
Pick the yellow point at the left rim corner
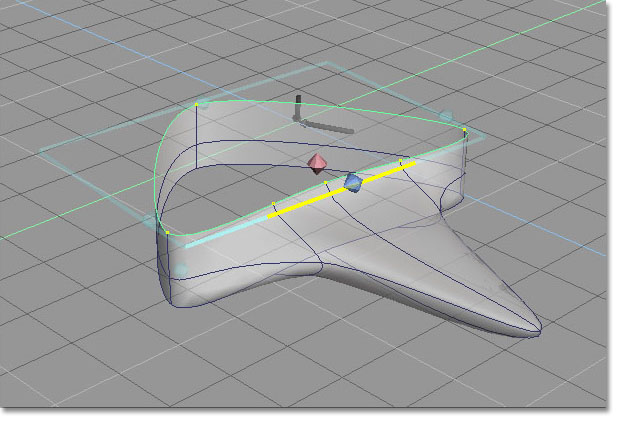pyautogui.click(x=167, y=233)
